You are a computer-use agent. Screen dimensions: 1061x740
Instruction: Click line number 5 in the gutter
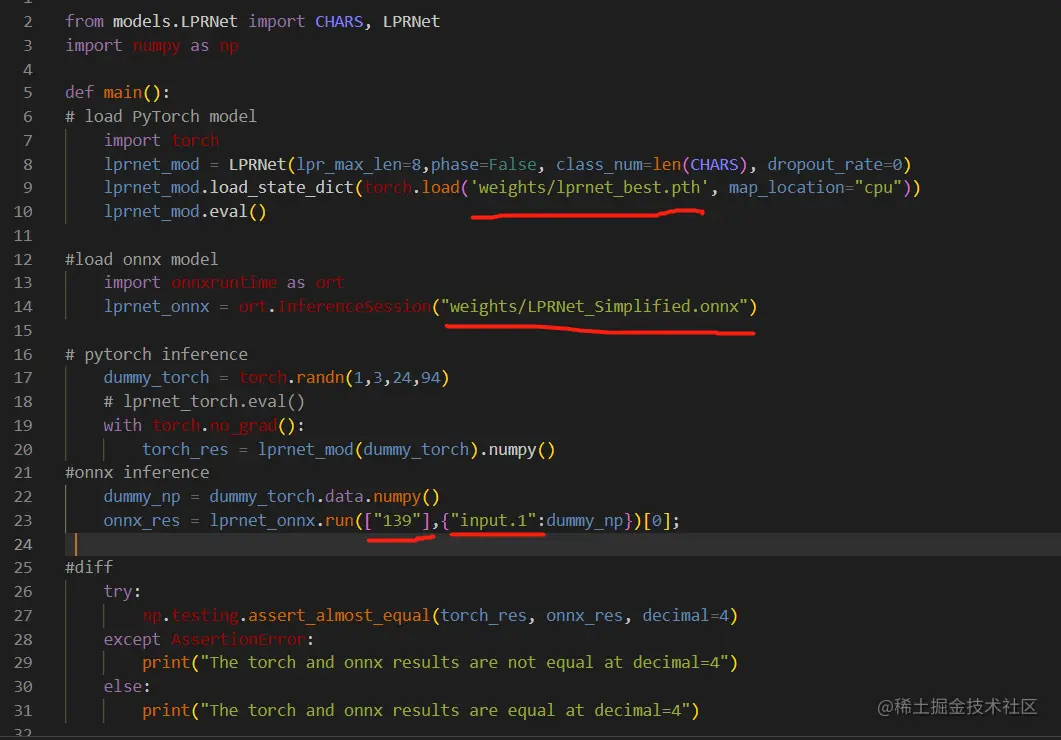click(x=28, y=93)
